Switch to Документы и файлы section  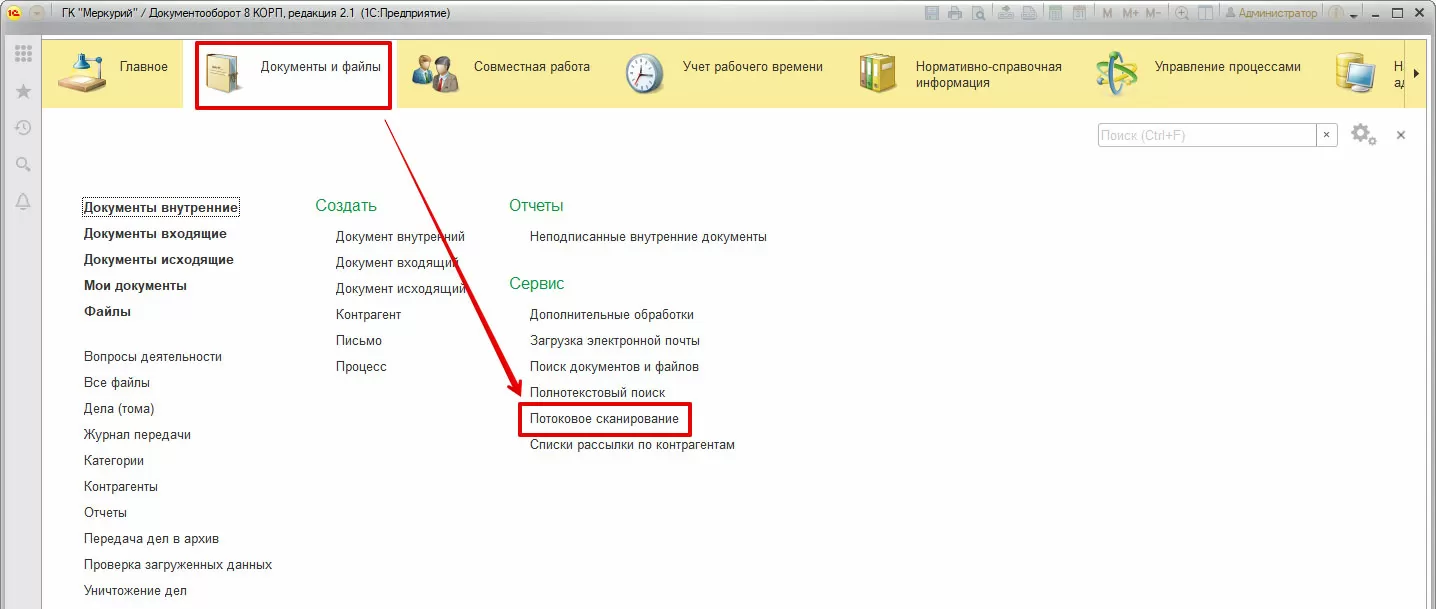[293, 74]
